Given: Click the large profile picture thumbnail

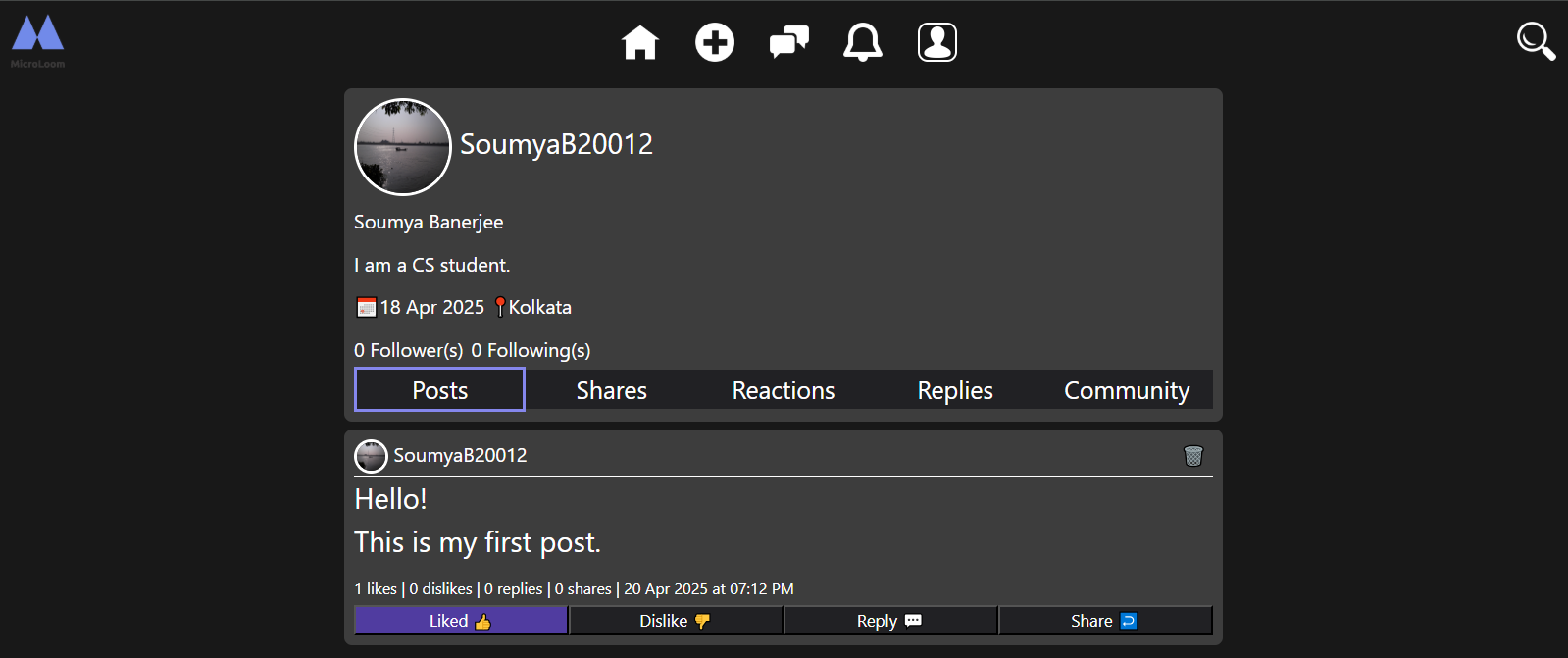Looking at the screenshot, I should click(403, 147).
